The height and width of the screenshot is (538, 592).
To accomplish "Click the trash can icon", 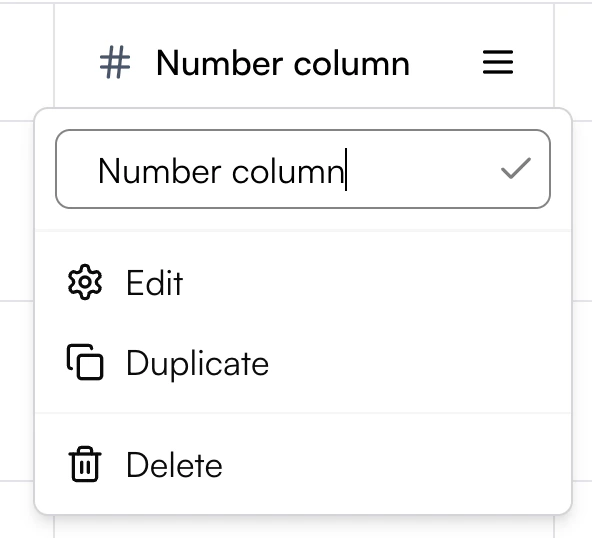I will [85, 464].
